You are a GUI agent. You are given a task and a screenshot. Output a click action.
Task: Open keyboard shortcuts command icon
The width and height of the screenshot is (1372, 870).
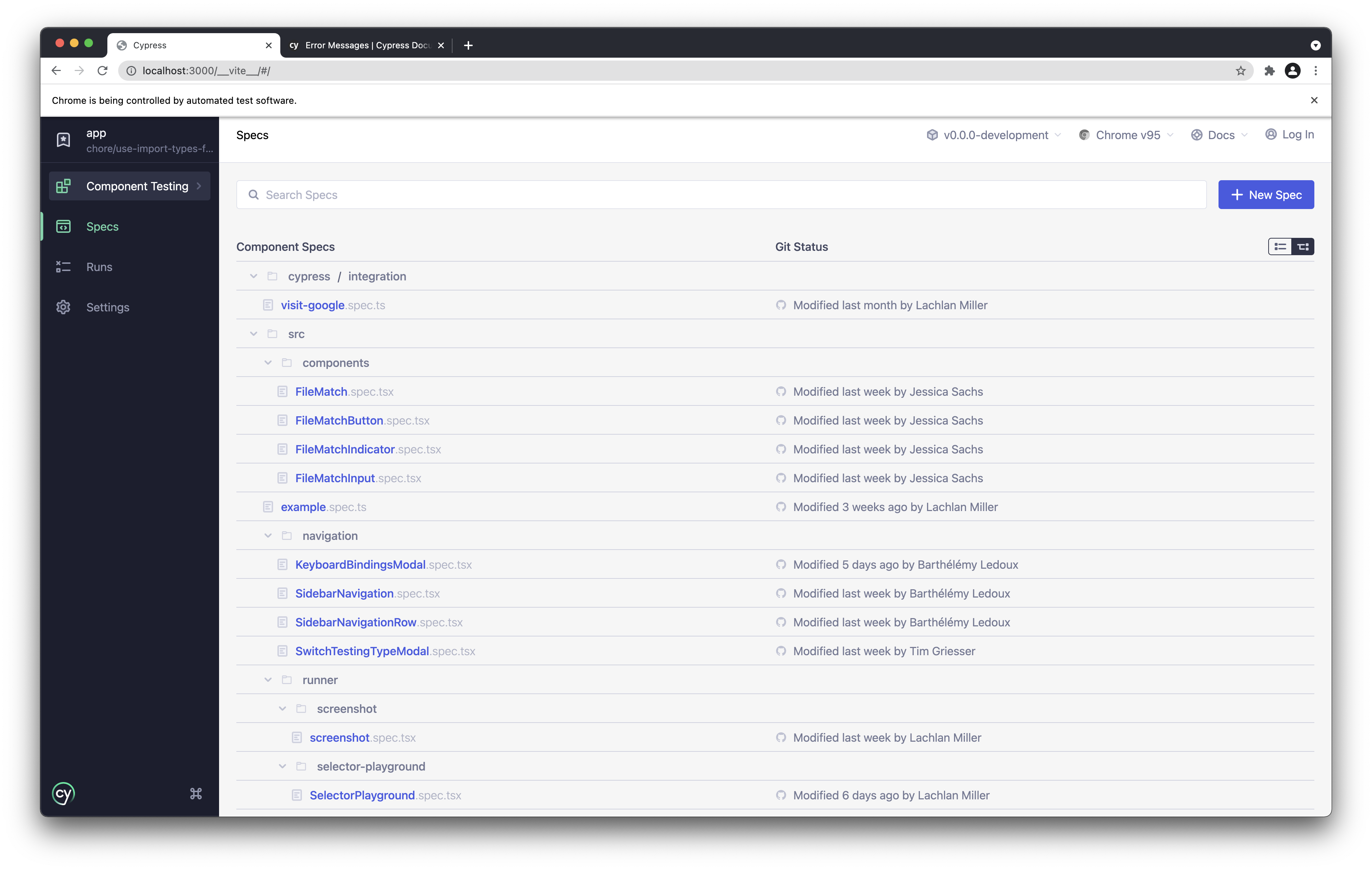pos(195,793)
